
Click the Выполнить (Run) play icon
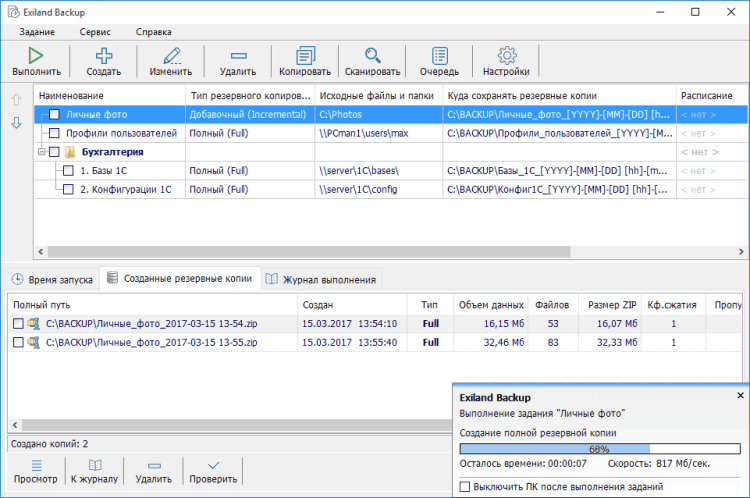(36, 56)
